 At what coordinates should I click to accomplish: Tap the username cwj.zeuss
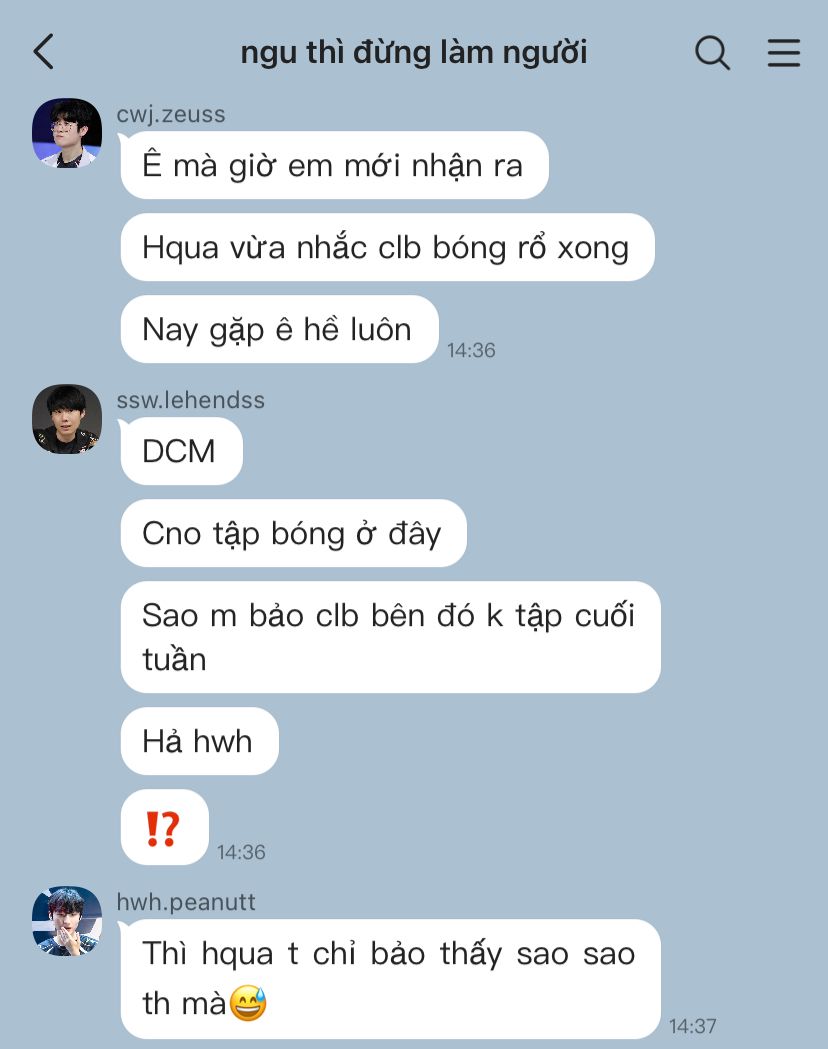click(x=171, y=114)
